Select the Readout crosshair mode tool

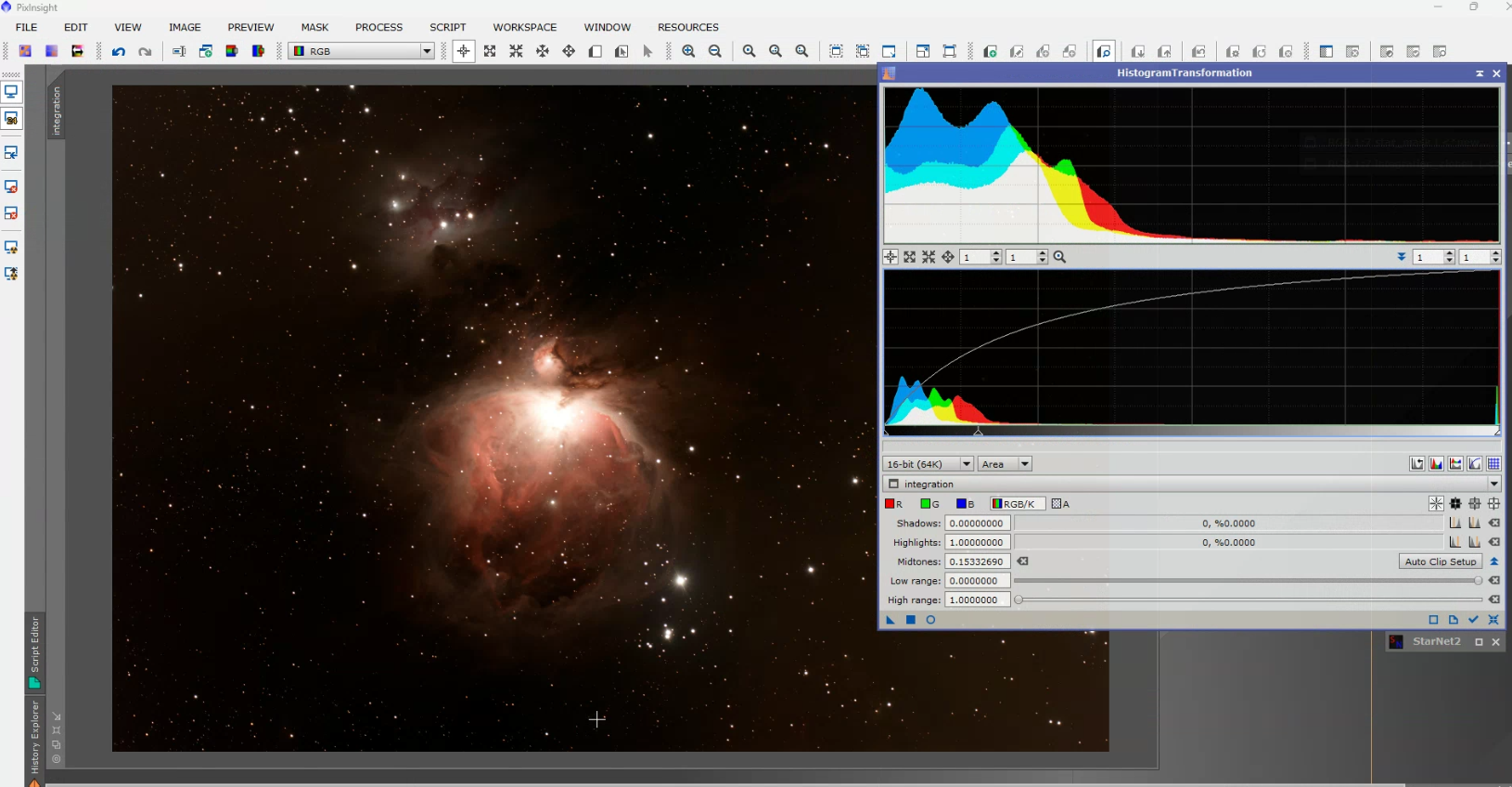click(x=464, y=52)
